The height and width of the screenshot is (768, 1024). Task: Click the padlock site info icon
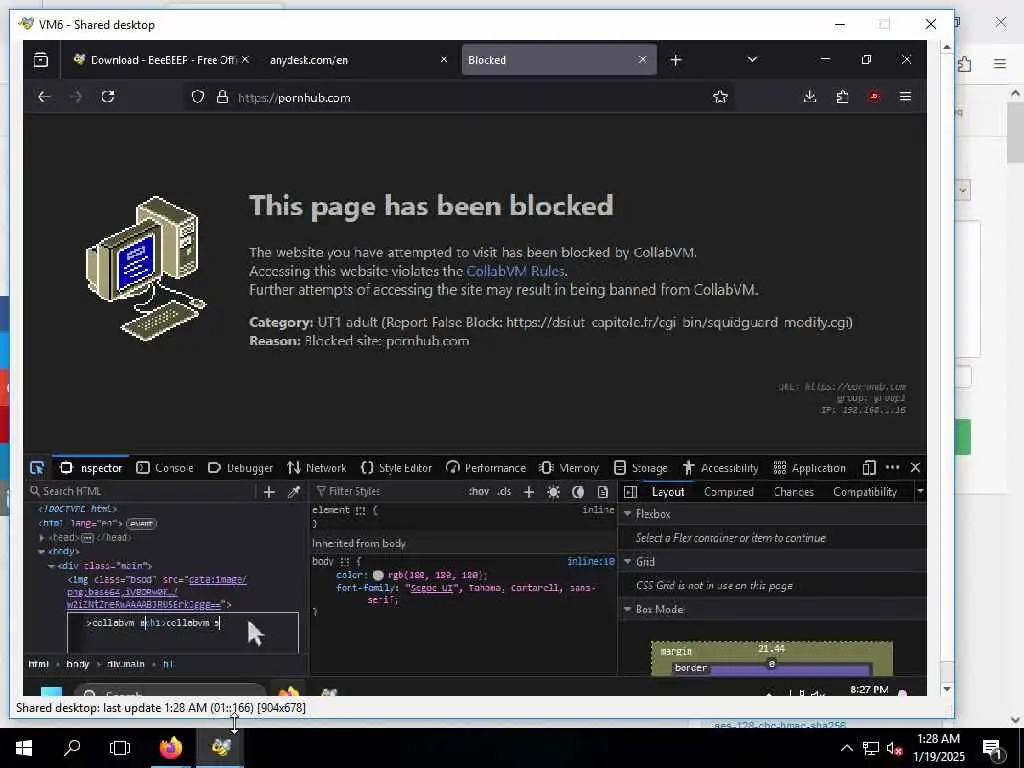222,97
